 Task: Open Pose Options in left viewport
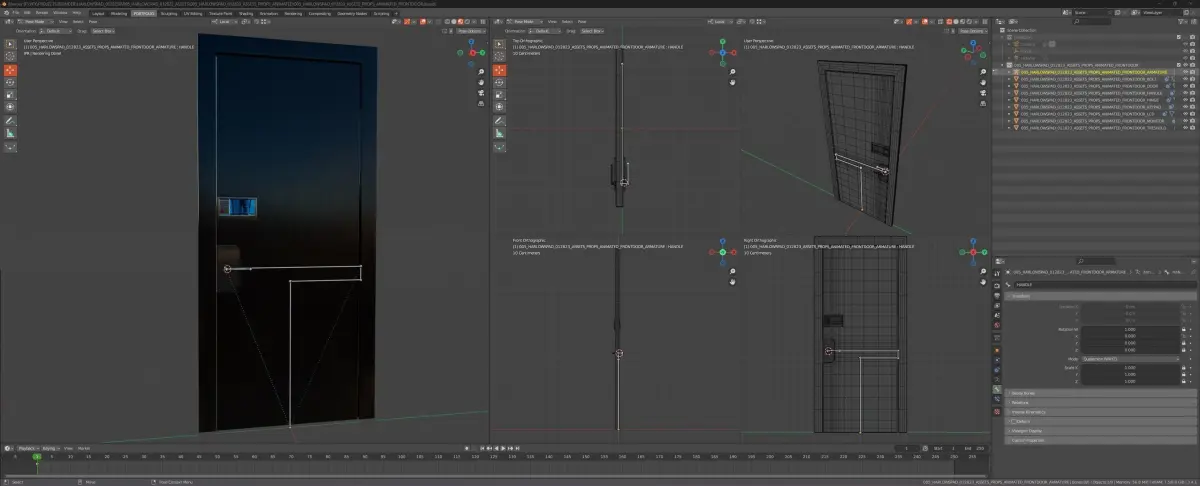471,31
